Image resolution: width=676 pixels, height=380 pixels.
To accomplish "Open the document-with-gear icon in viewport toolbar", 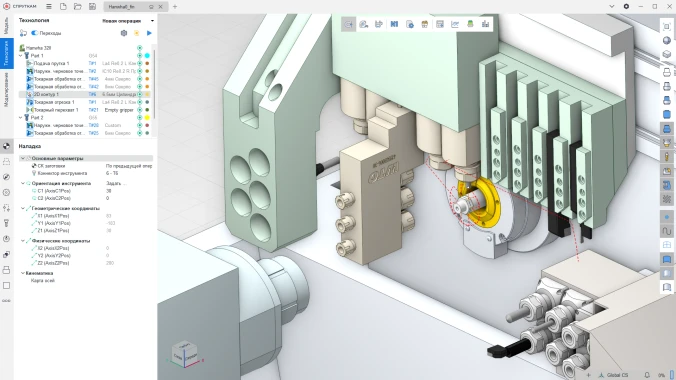I will [x=410, y=24].
